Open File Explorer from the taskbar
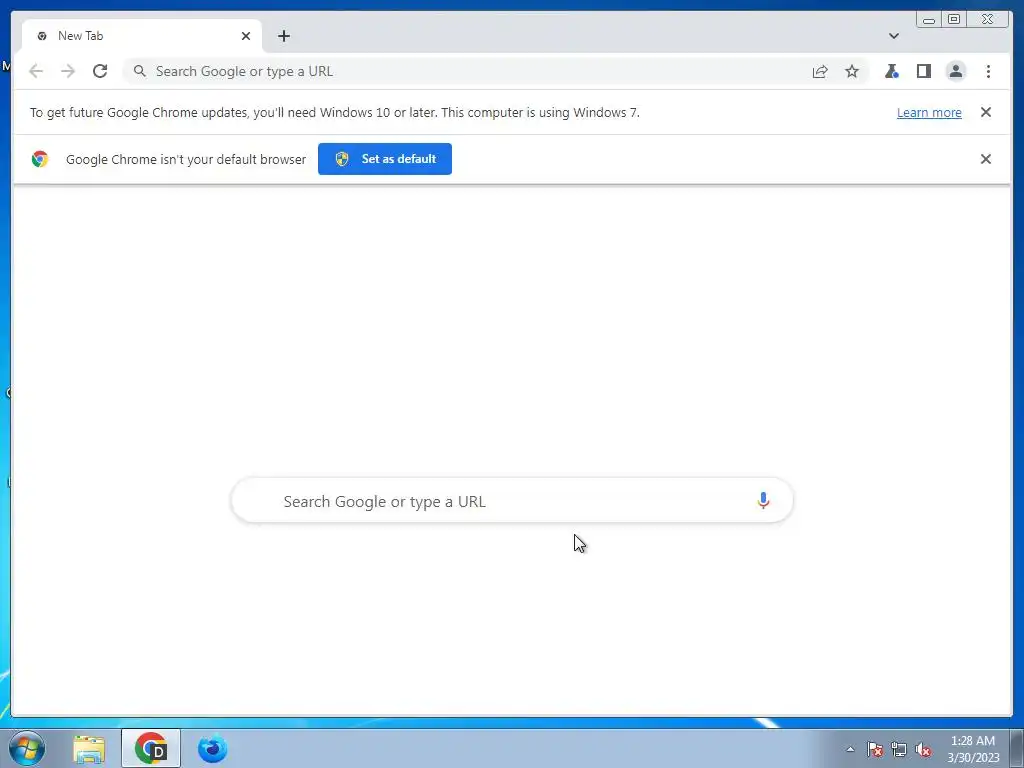Viewport: 1024px width, 768px height. pos(89,748)
